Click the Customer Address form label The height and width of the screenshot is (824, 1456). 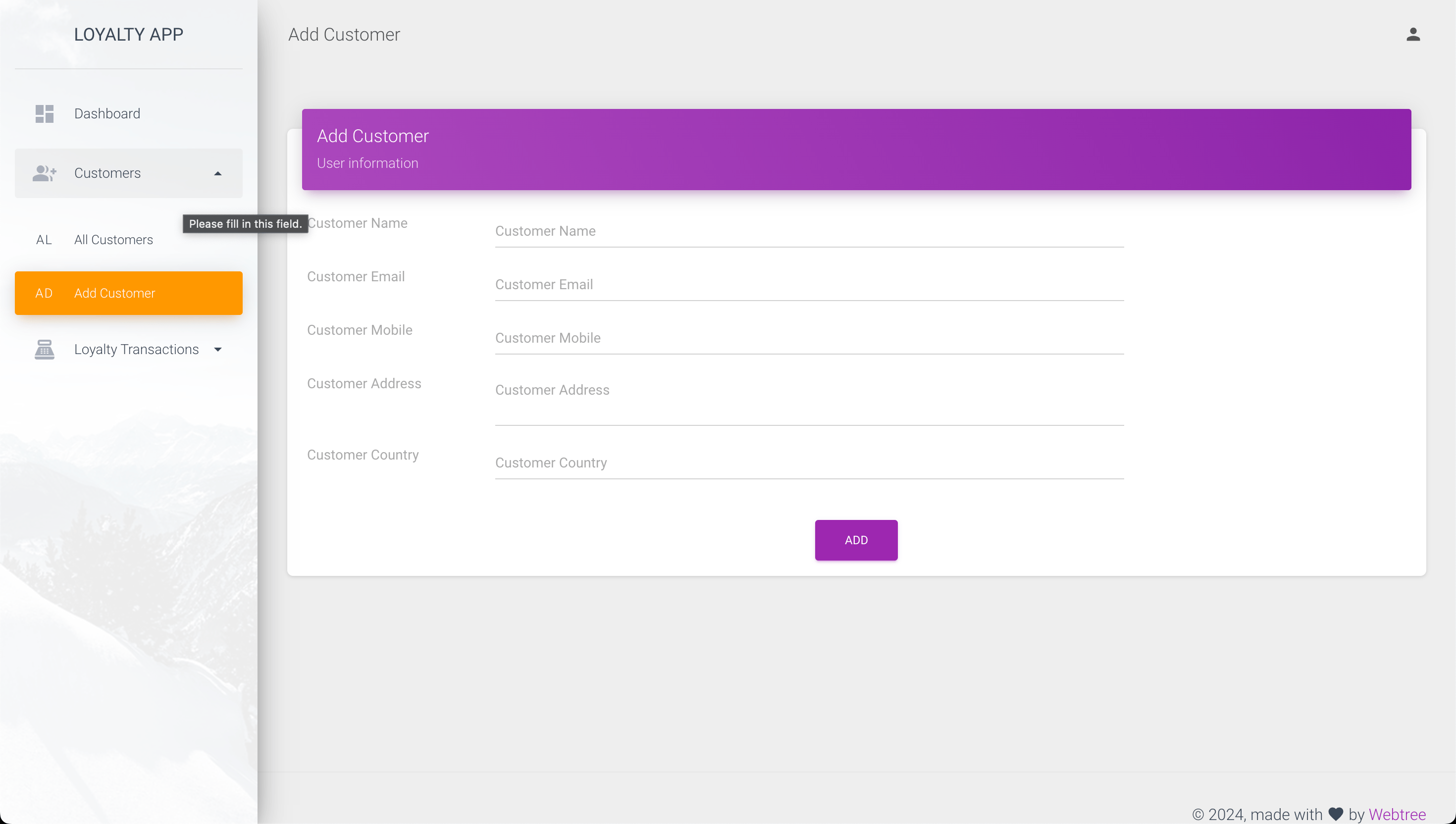364,384
